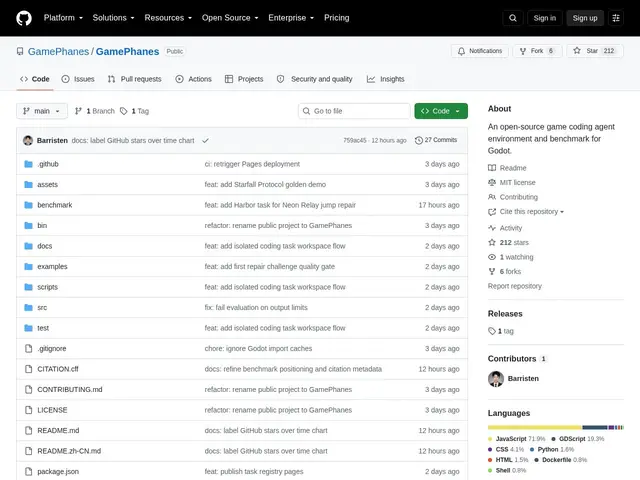Click the LICENSE file icon
Image resolution: width=640 pixels, height=480 pixels.
pyautogui.click(x=28, y=410)
